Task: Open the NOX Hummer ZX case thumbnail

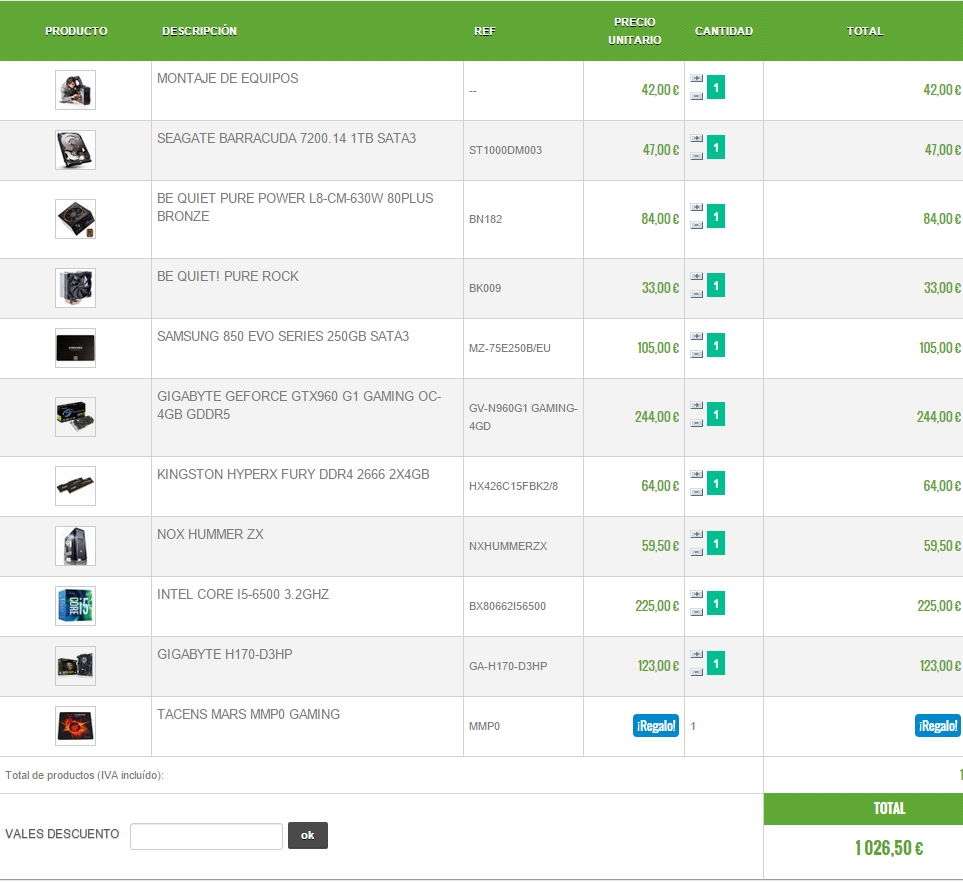Action: click(x=76, y=545)
